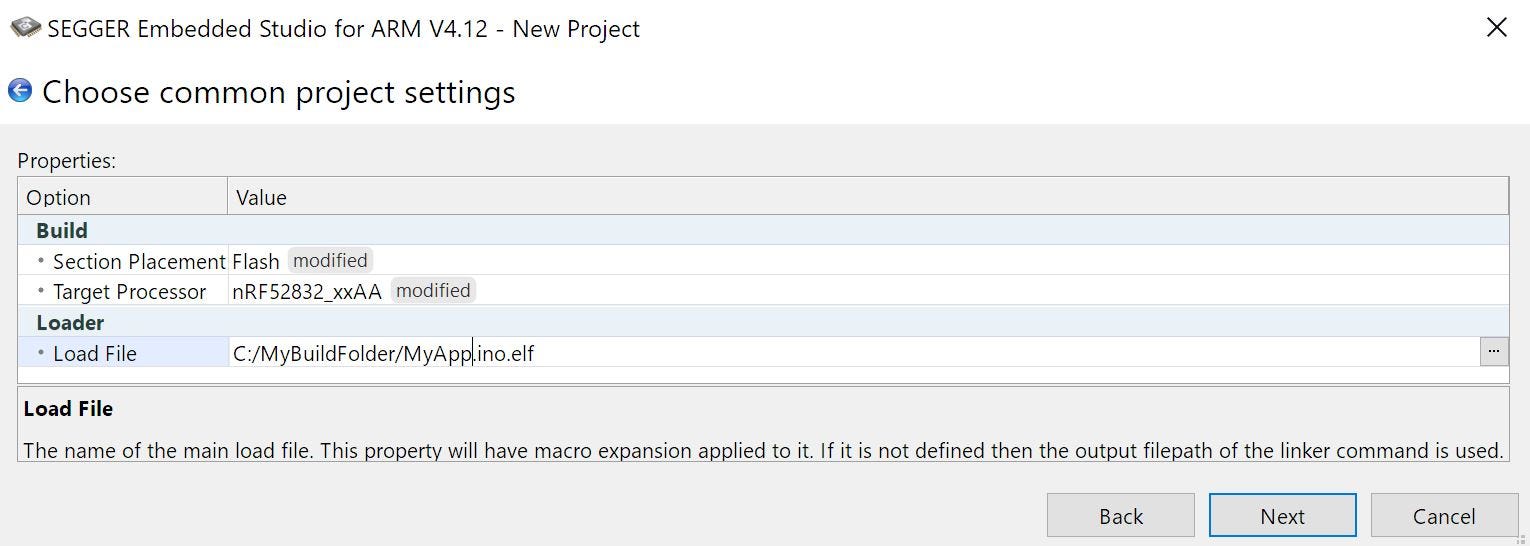Viewport: 1530px width, 546px height.
Task: Close the New Project dialog window
Action: 1496,28
